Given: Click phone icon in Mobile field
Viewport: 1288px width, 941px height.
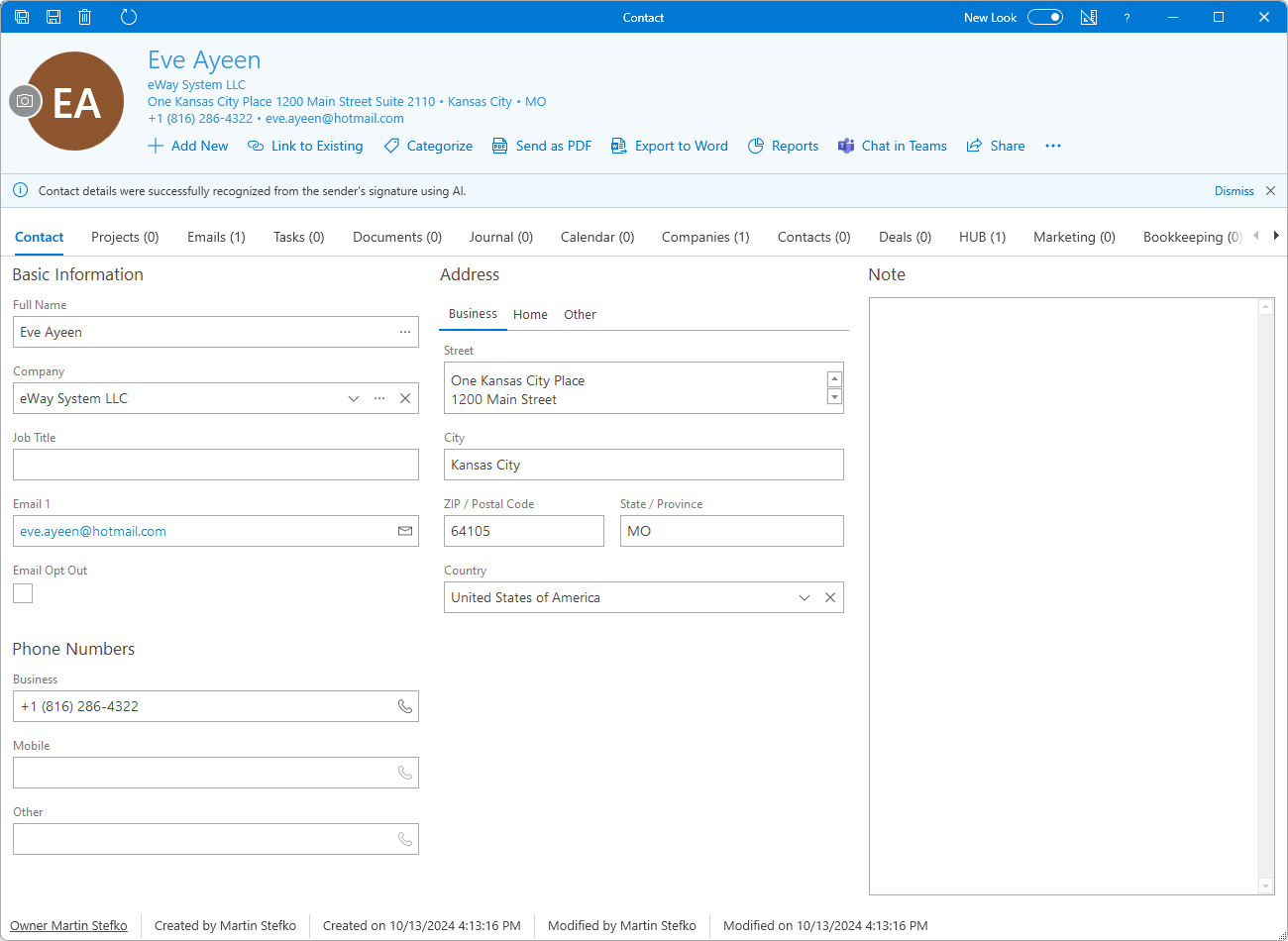Looking at the screenshot, I should pos(405,773).
